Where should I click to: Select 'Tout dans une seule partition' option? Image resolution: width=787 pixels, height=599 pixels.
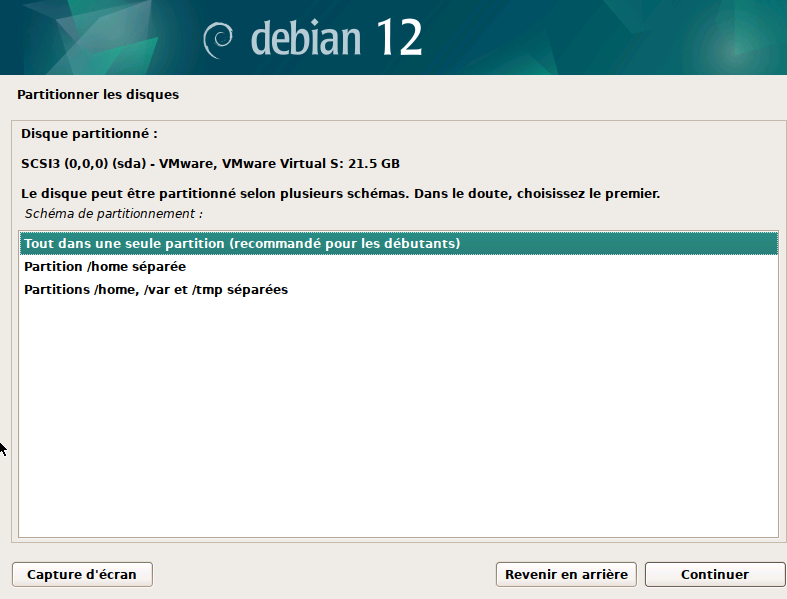click(399, 244)
